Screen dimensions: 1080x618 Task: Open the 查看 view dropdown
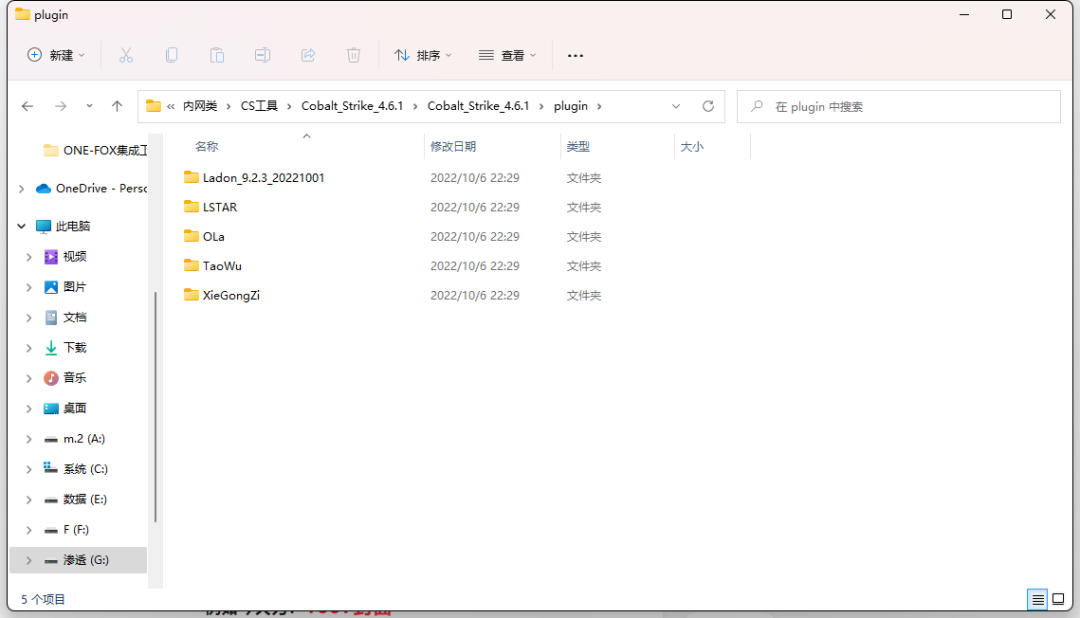[x=508, y=55]
